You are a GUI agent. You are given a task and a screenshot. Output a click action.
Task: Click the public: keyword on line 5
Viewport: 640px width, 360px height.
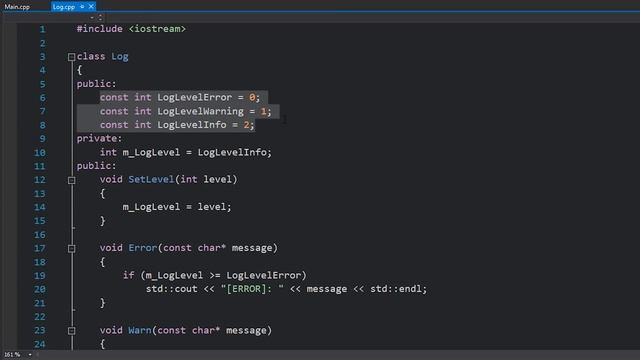pos(96,84)
